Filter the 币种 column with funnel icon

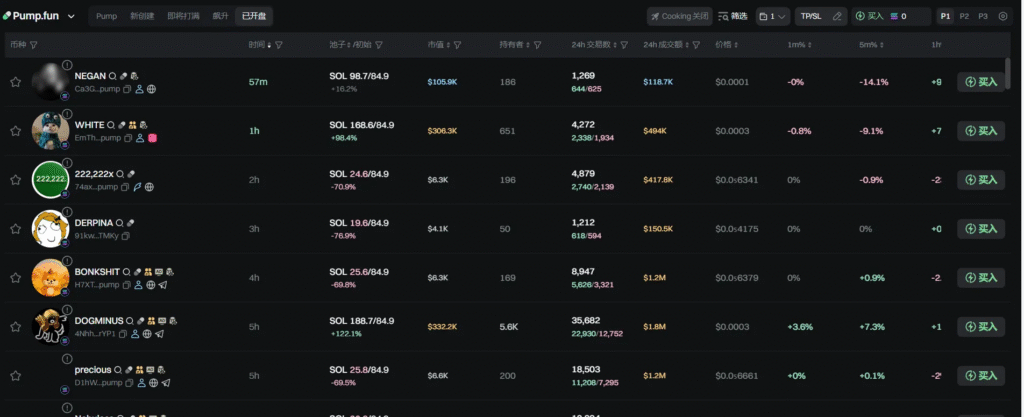[34, 45]
